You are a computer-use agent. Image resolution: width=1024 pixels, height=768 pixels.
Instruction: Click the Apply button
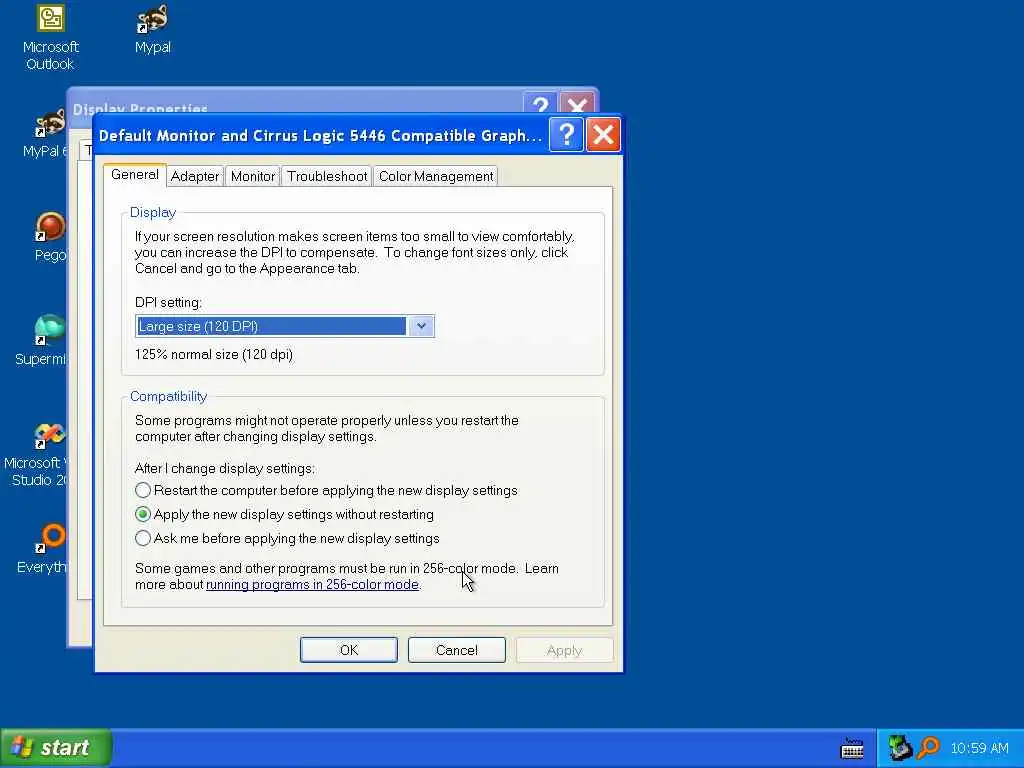pos(564,650)
